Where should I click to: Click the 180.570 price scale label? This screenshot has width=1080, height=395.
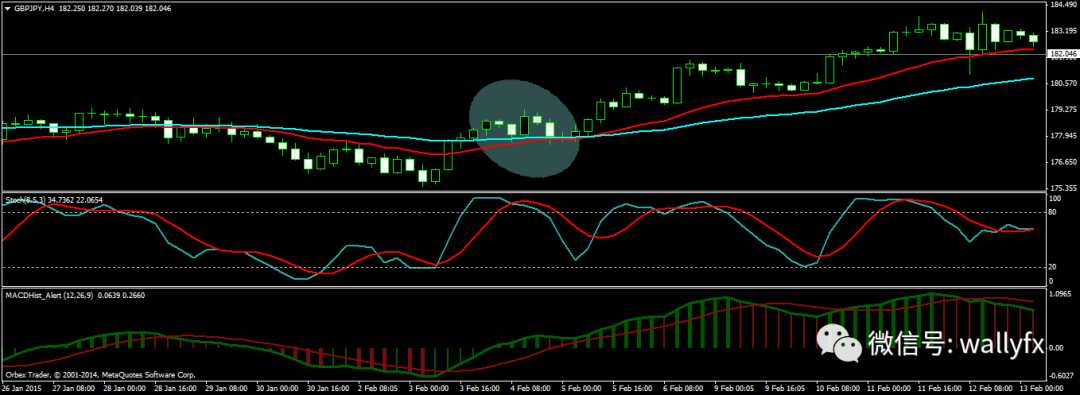1062,83
